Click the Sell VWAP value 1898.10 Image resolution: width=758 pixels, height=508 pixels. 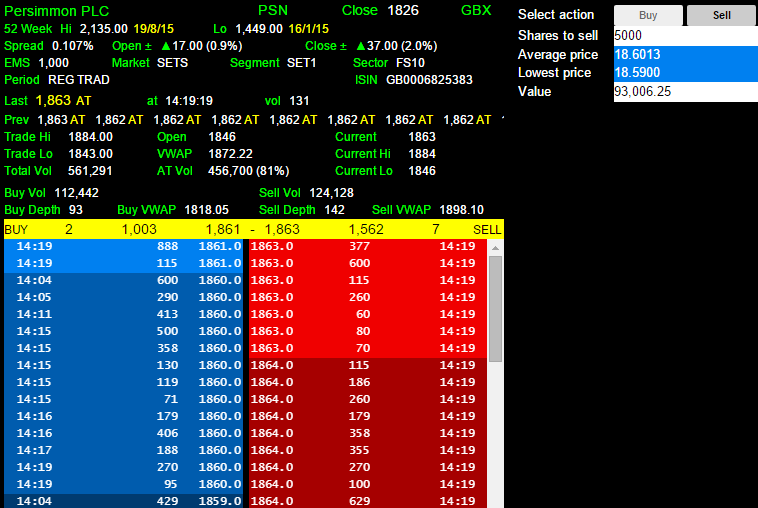(x=462, y=210)
